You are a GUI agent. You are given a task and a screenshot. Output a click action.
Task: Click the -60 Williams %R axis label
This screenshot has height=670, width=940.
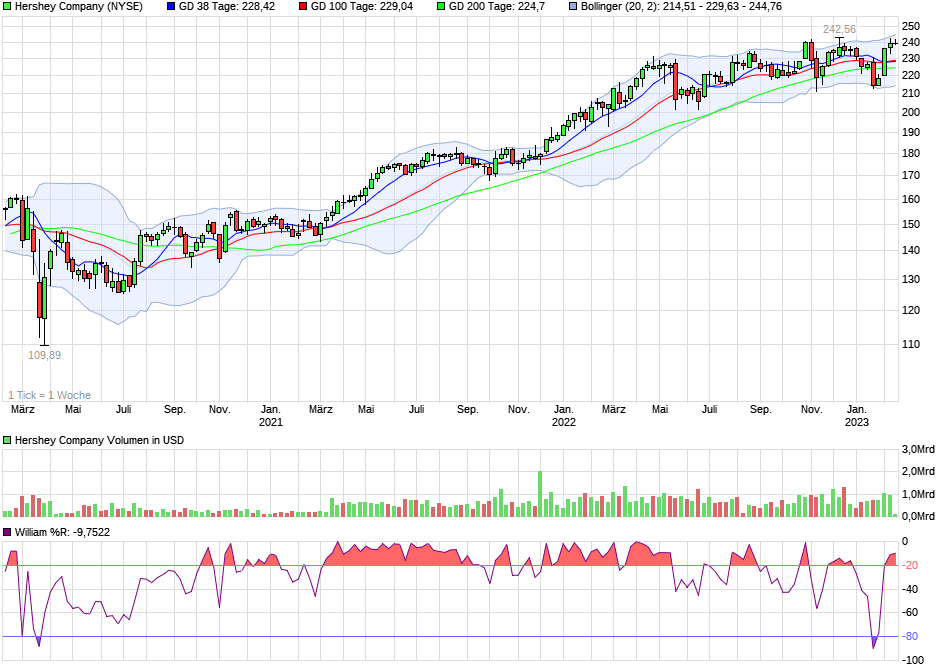tap(911, 612)
